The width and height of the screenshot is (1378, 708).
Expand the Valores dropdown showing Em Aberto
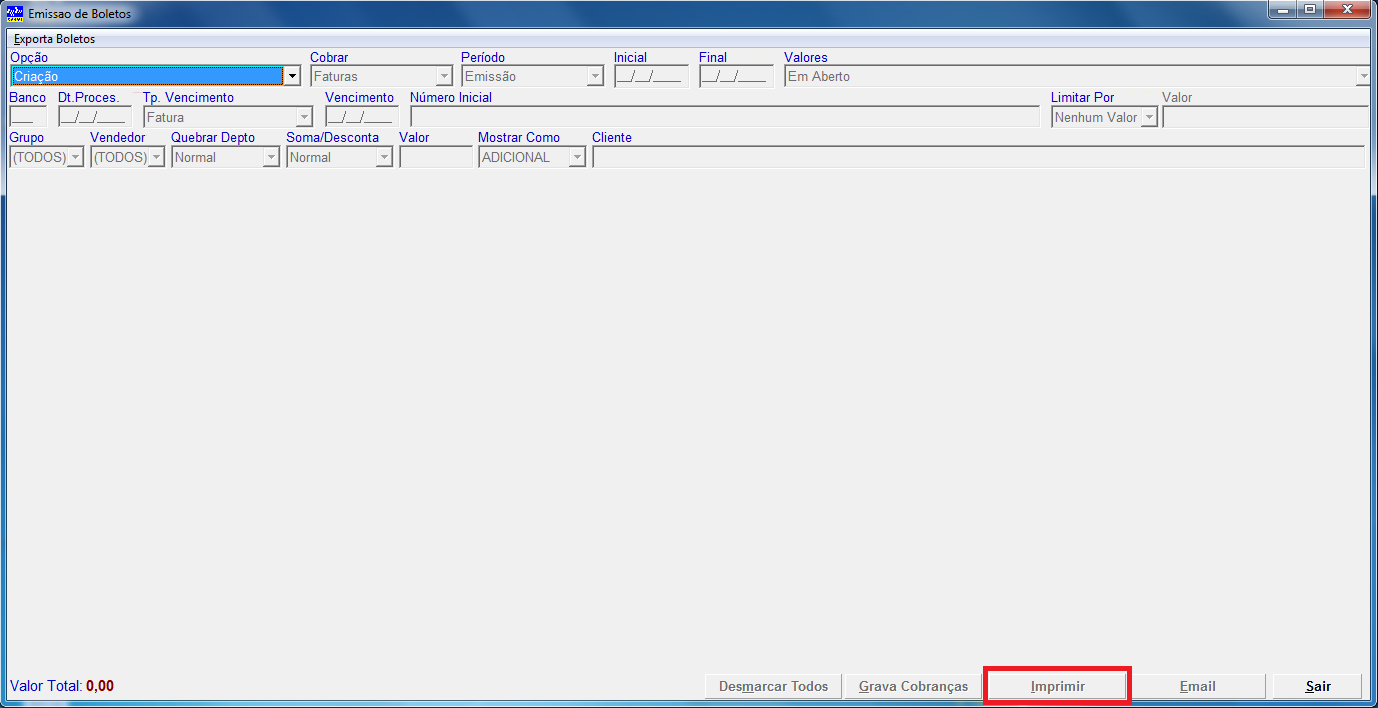click(x=1077, y=76)
